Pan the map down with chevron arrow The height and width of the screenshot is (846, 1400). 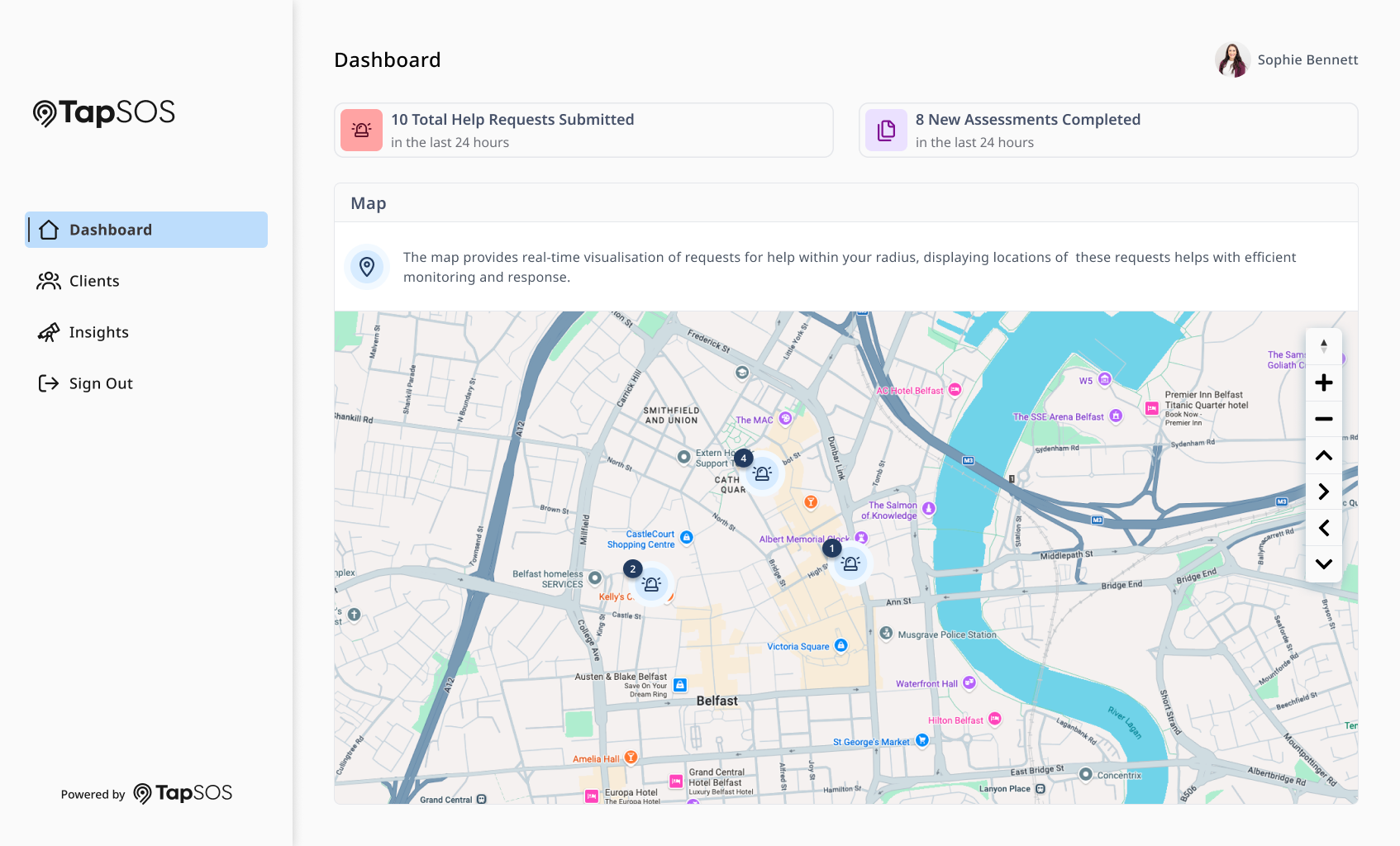point(1323,564)
